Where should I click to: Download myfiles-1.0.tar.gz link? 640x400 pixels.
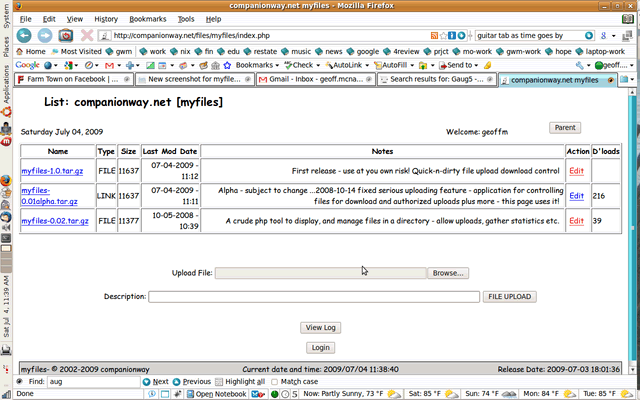(52, 171)
